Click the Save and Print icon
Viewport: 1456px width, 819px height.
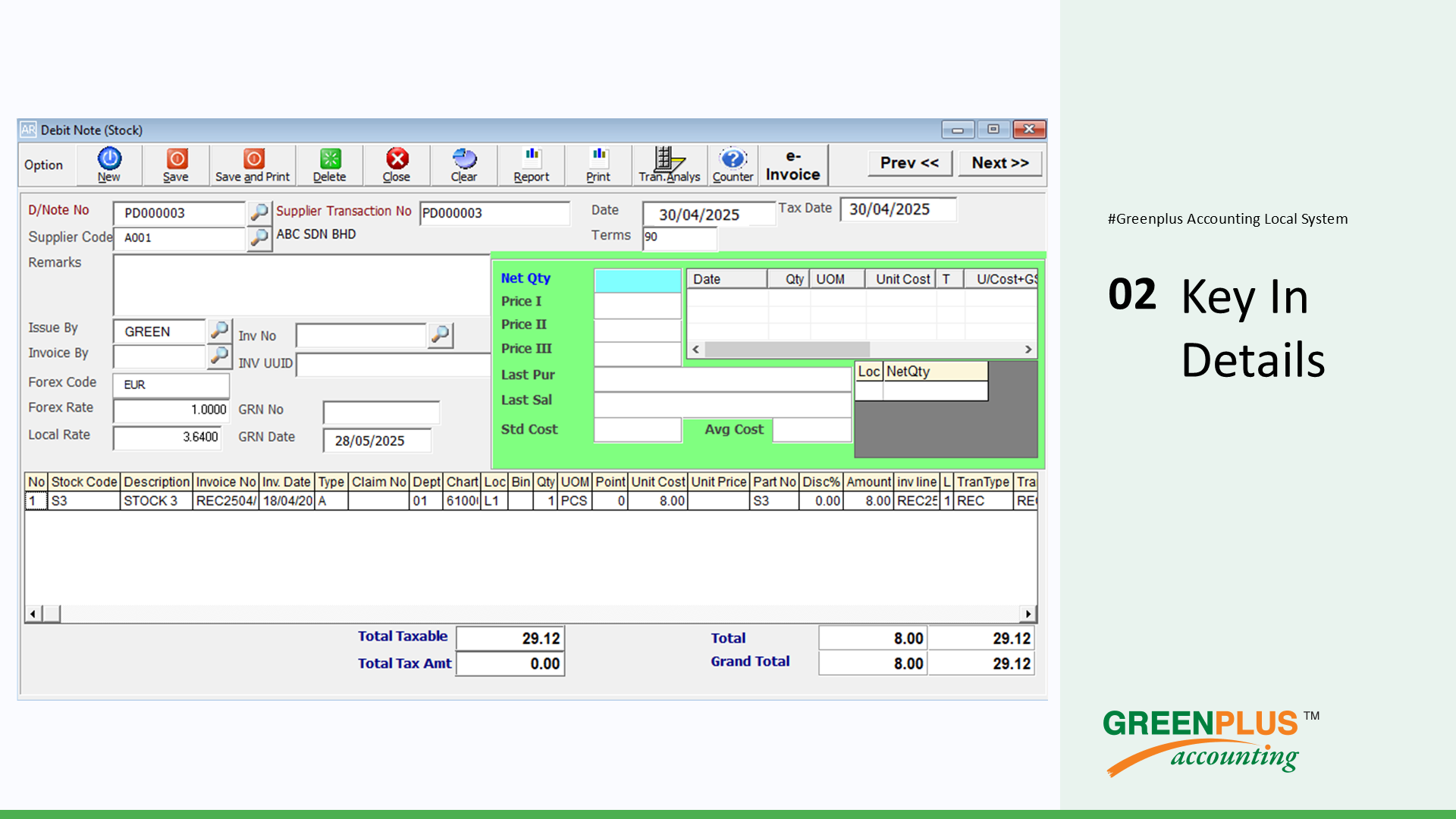pyautogui.click(x=253, y=165)
